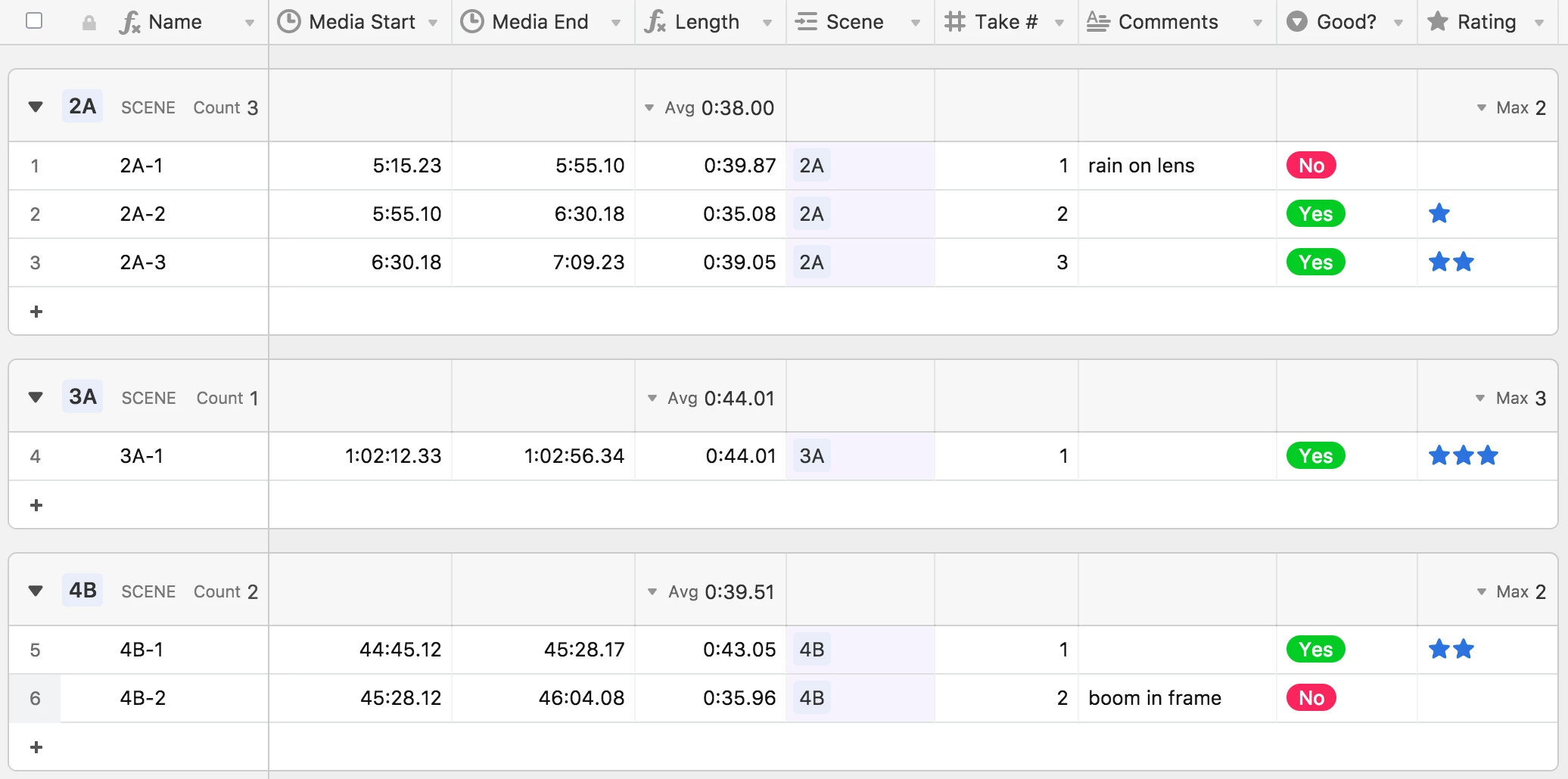The height and width of the screenshot is (779, 1568).
Task: Open the 4B linked scene chip in row 4B-1
Action: click(x=811, y=650)
